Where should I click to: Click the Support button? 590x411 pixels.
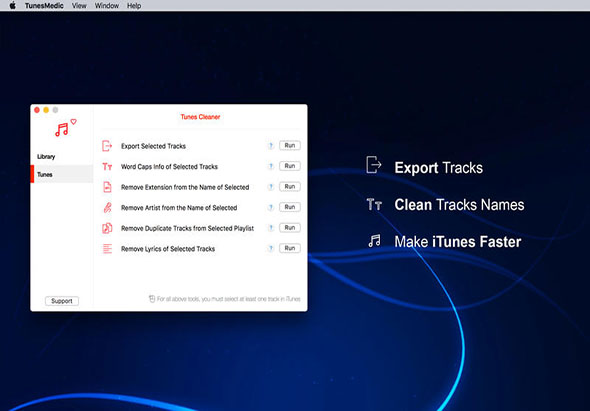(62, 301)
